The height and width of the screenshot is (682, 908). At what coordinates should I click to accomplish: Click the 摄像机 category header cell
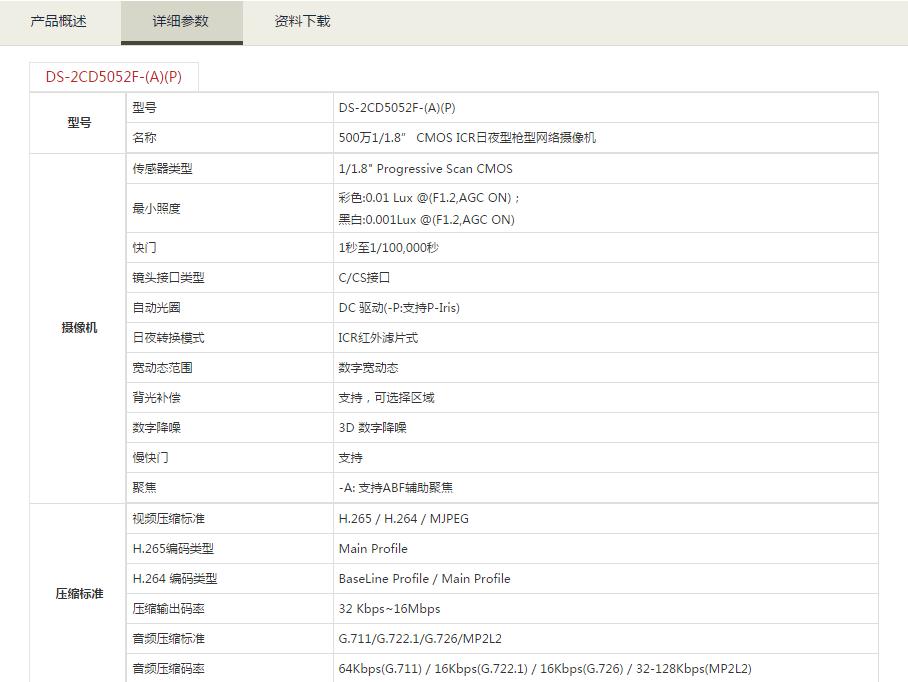pyautogui.click(x=79, y=327)
